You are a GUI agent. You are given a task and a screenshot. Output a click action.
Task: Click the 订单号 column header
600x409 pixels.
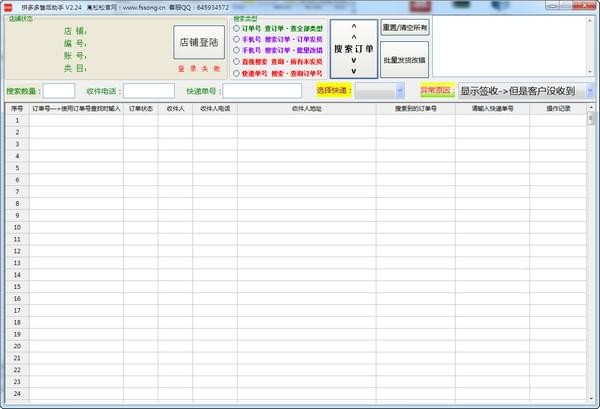pyautogui.click(x=76, y=109)
